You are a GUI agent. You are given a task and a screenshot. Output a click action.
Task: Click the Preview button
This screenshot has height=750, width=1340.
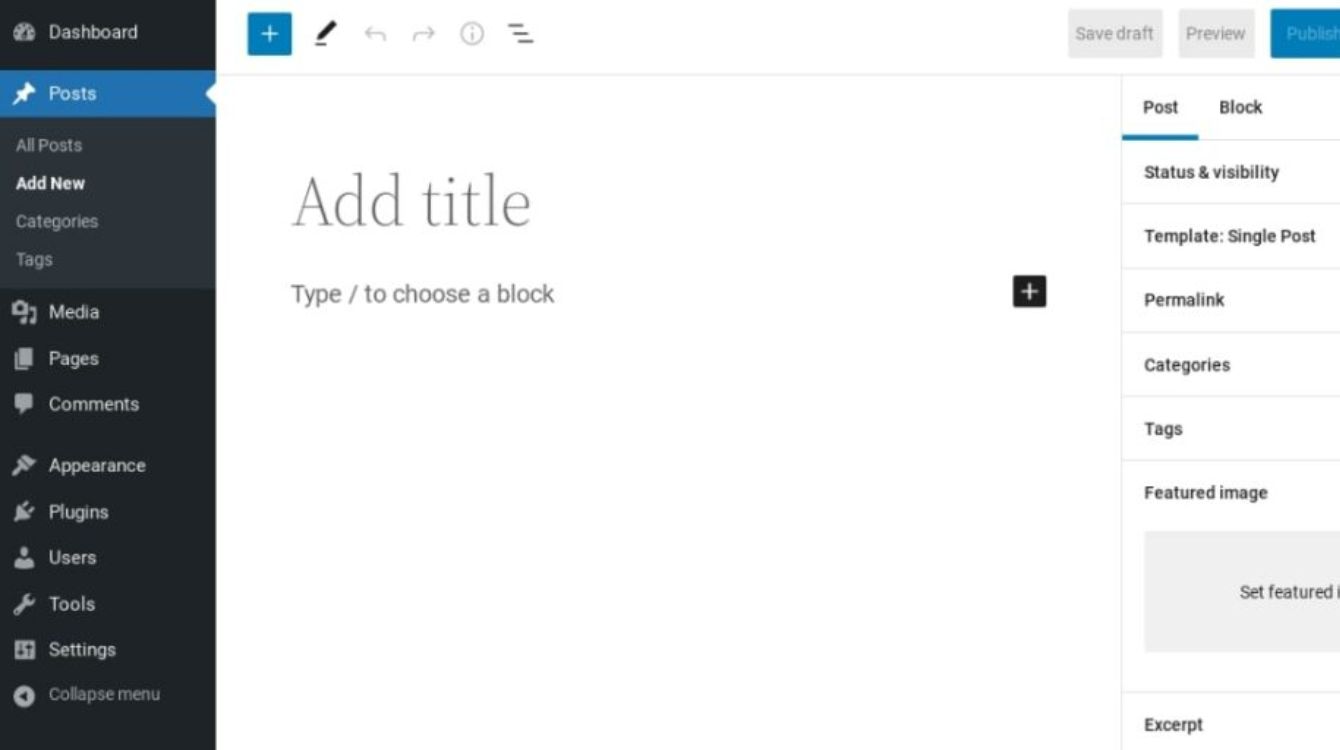click(1215, 34)
